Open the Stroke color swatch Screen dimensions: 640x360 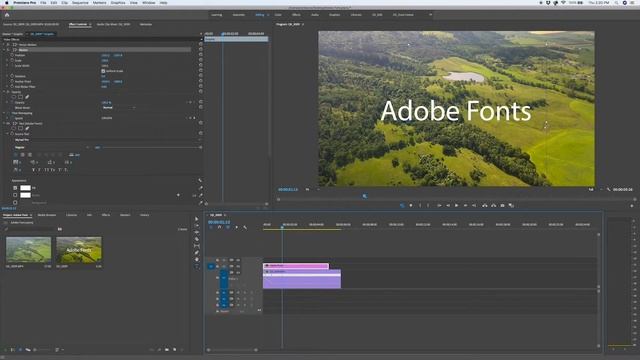25,195
